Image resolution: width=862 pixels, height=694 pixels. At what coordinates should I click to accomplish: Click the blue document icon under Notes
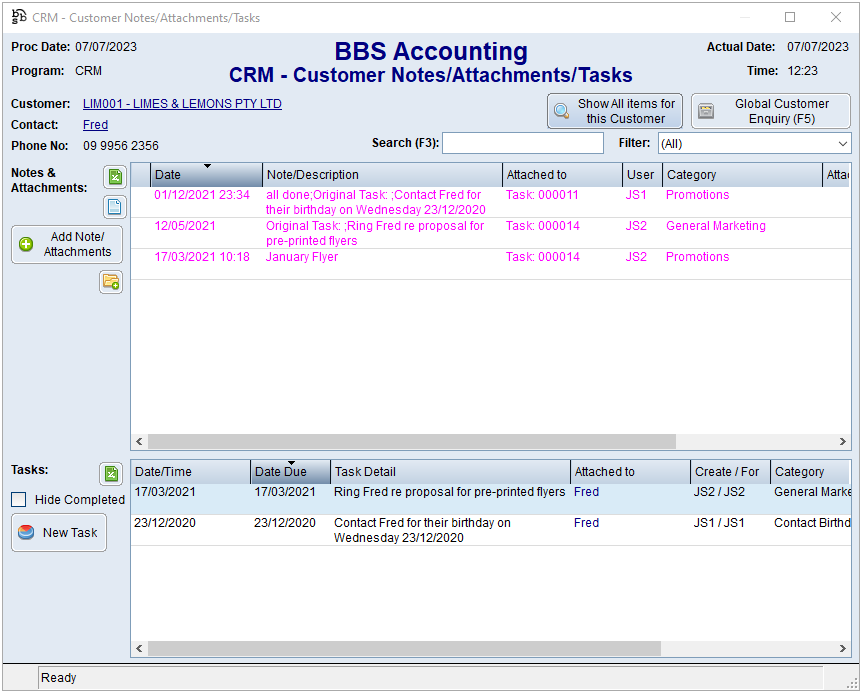click(115, 207)
